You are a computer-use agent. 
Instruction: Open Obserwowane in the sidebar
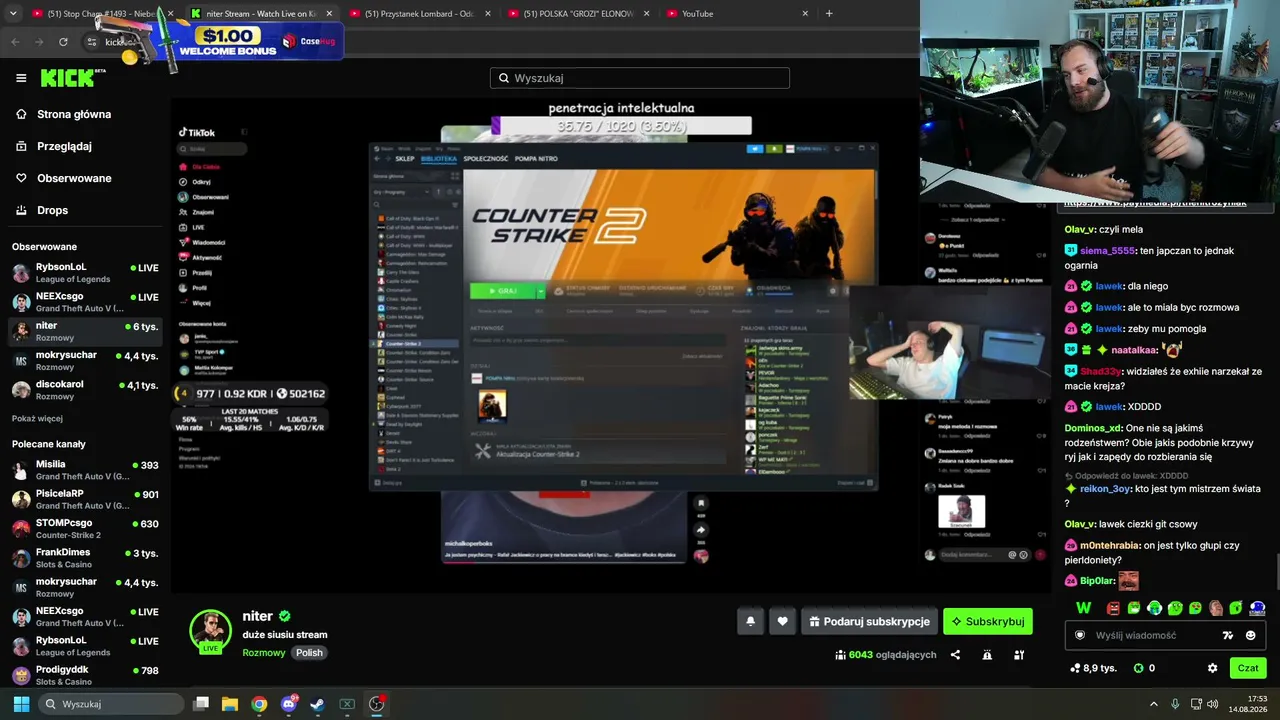74,178
